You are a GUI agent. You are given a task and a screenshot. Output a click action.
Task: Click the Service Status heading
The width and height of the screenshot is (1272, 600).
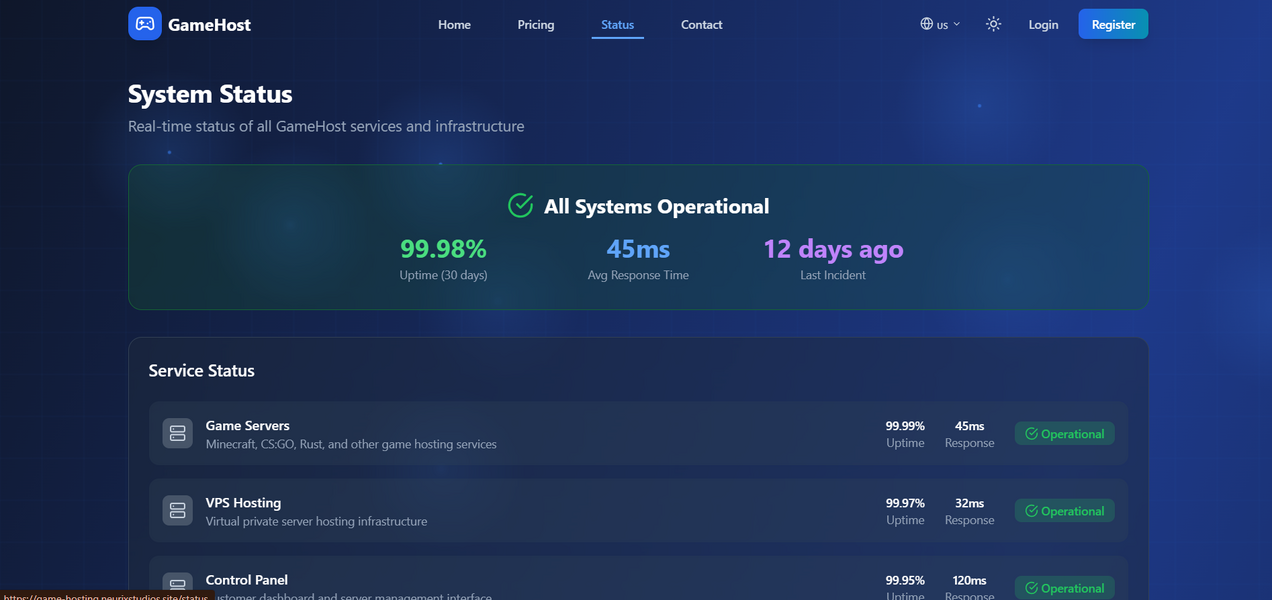[202, 371]
